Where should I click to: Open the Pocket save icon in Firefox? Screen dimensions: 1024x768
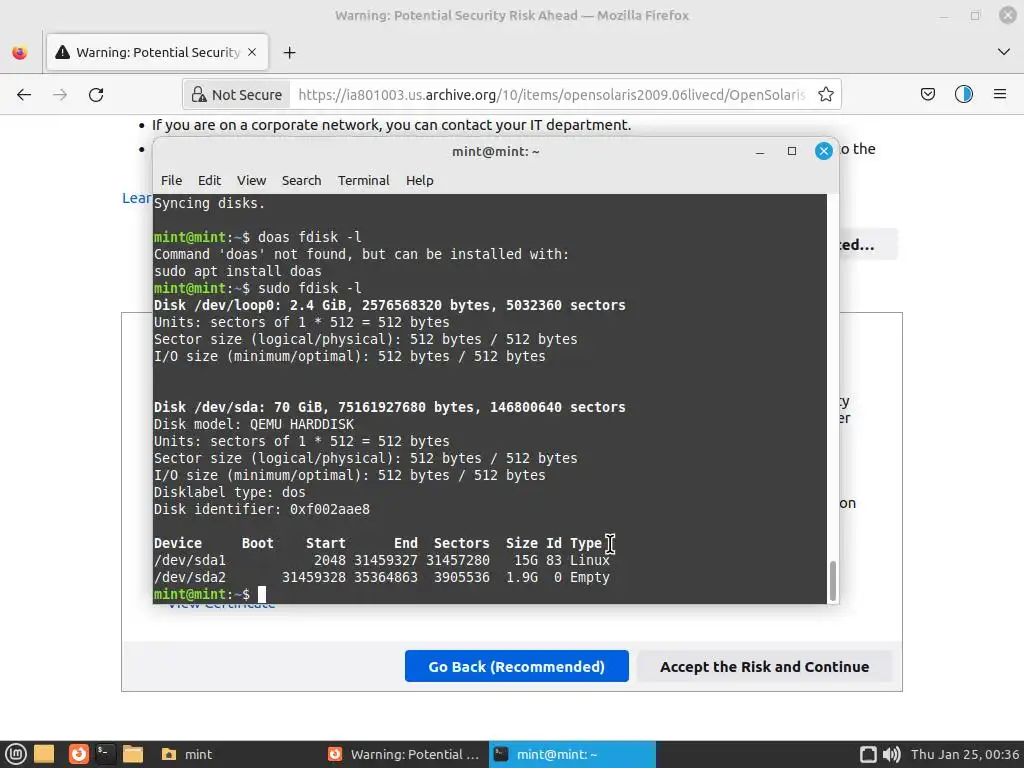tap(927, 95)
